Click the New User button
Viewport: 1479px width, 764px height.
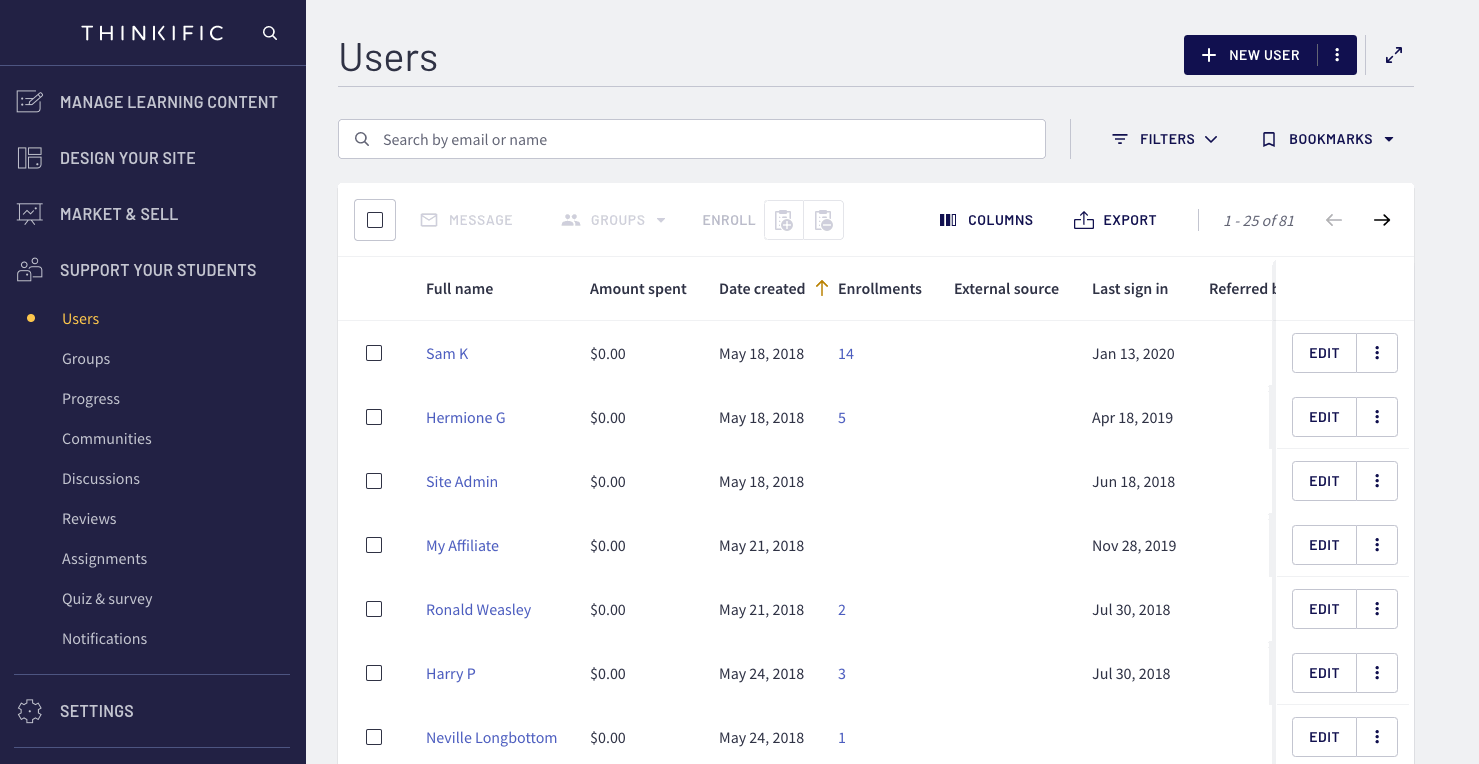1250,55
